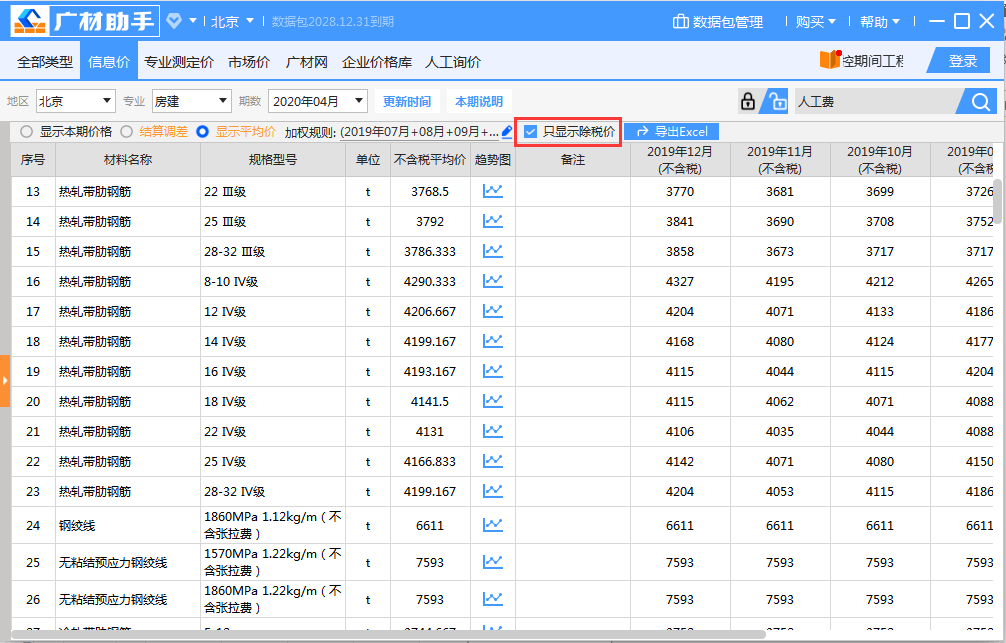Expand the 购买 menu
The height and width of the screenshot is (643, 1006).
point(815,22)
